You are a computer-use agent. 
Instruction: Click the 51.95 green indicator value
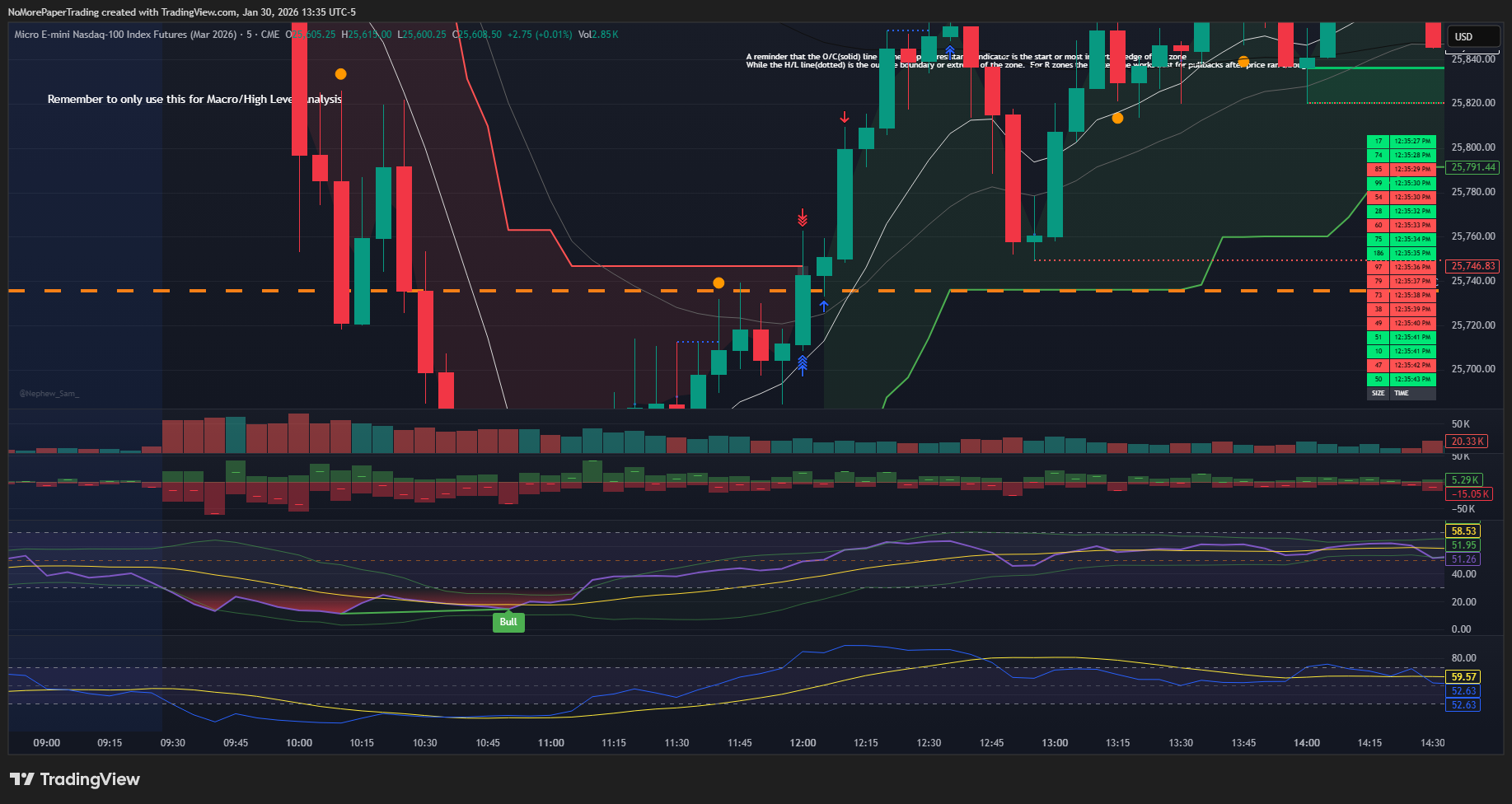click(1463, 545)
